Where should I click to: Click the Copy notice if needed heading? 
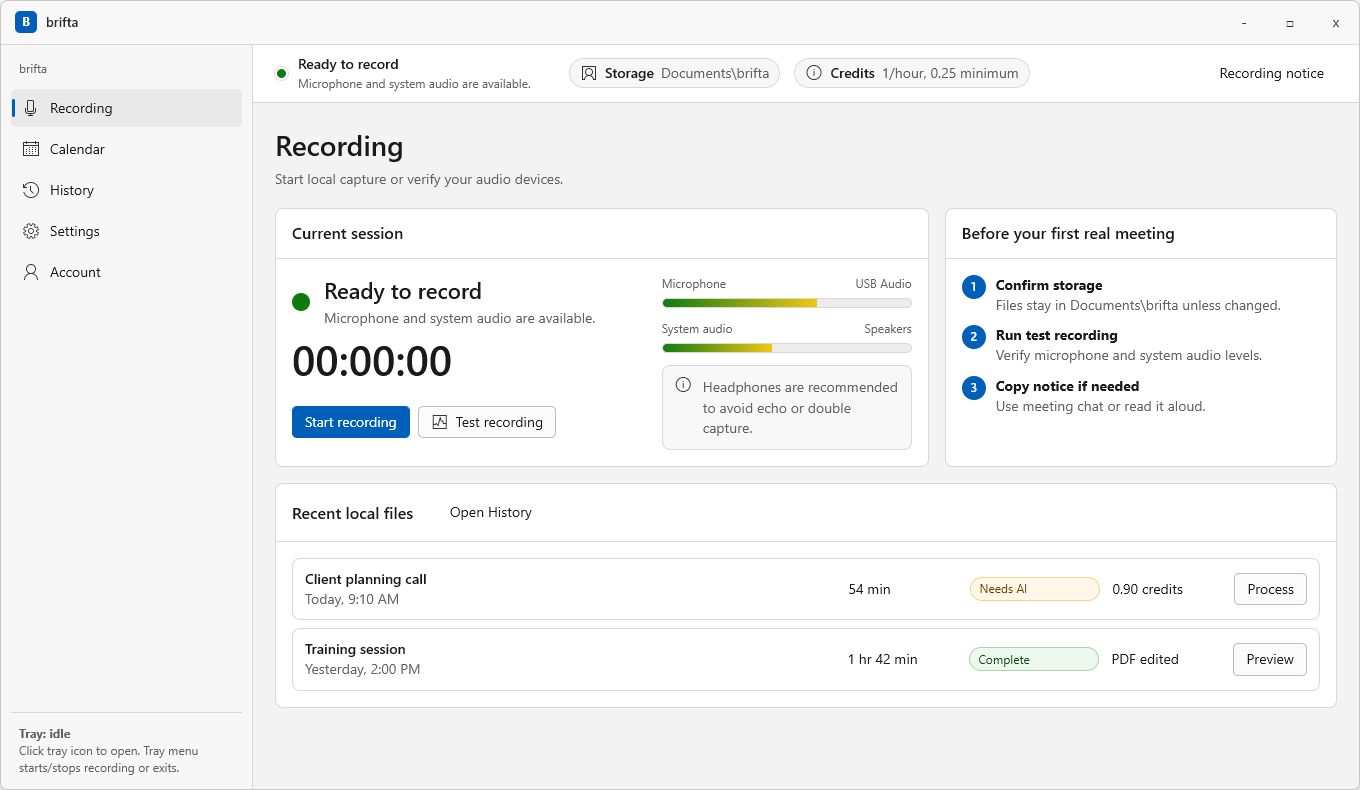[x=1067, y=386]
